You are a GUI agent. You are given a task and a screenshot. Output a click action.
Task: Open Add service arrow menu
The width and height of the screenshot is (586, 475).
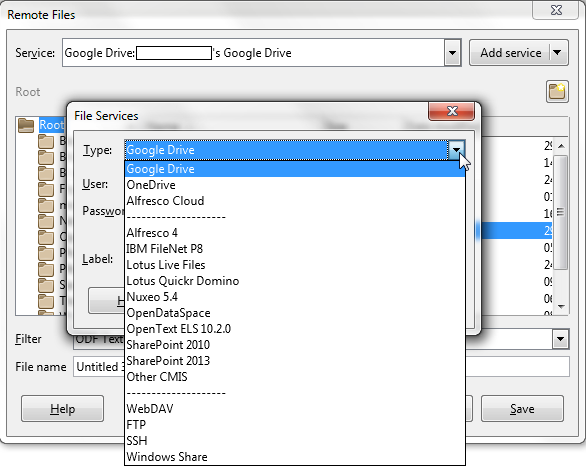[558, 53]
